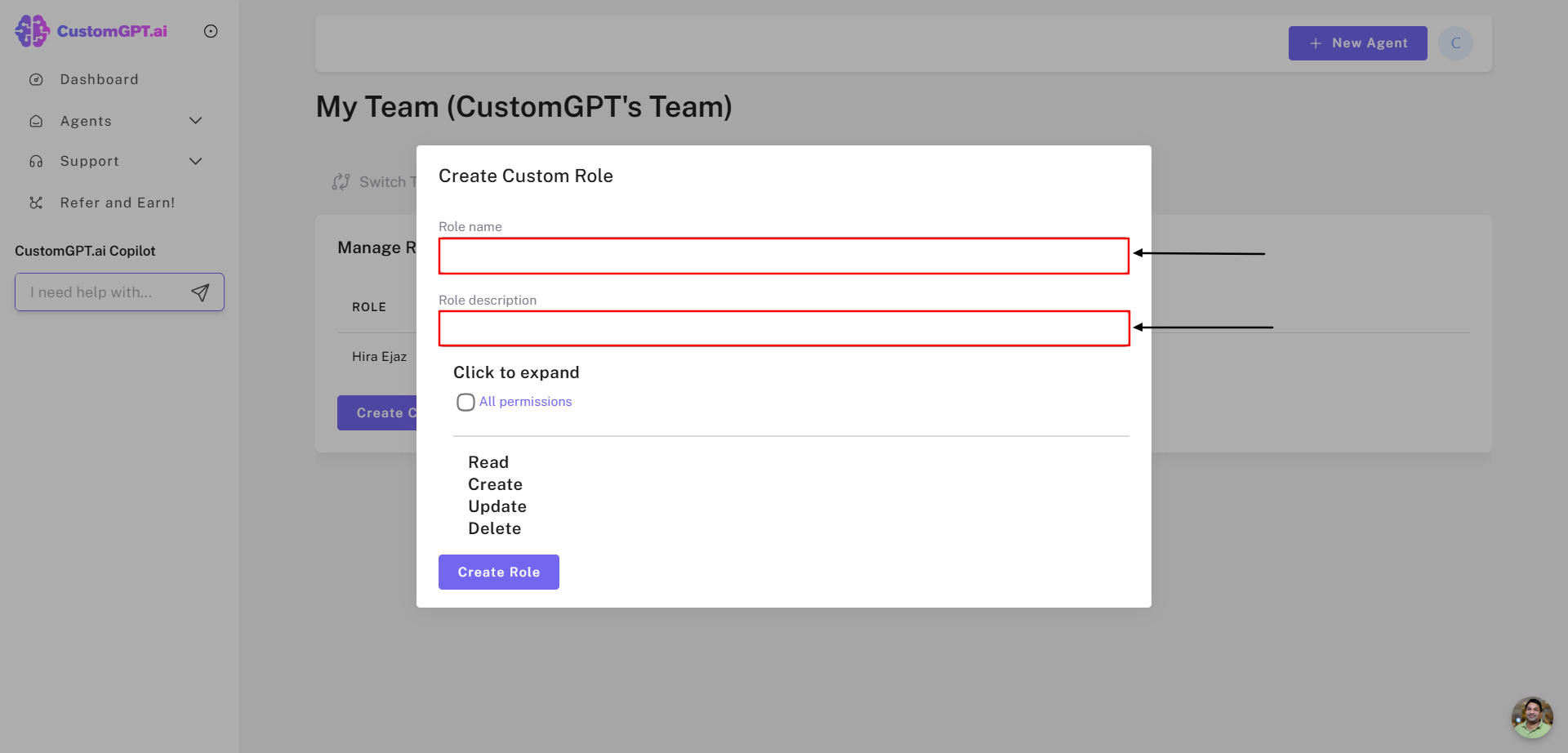Click the ROLE column header

click(x=369, y=307)
